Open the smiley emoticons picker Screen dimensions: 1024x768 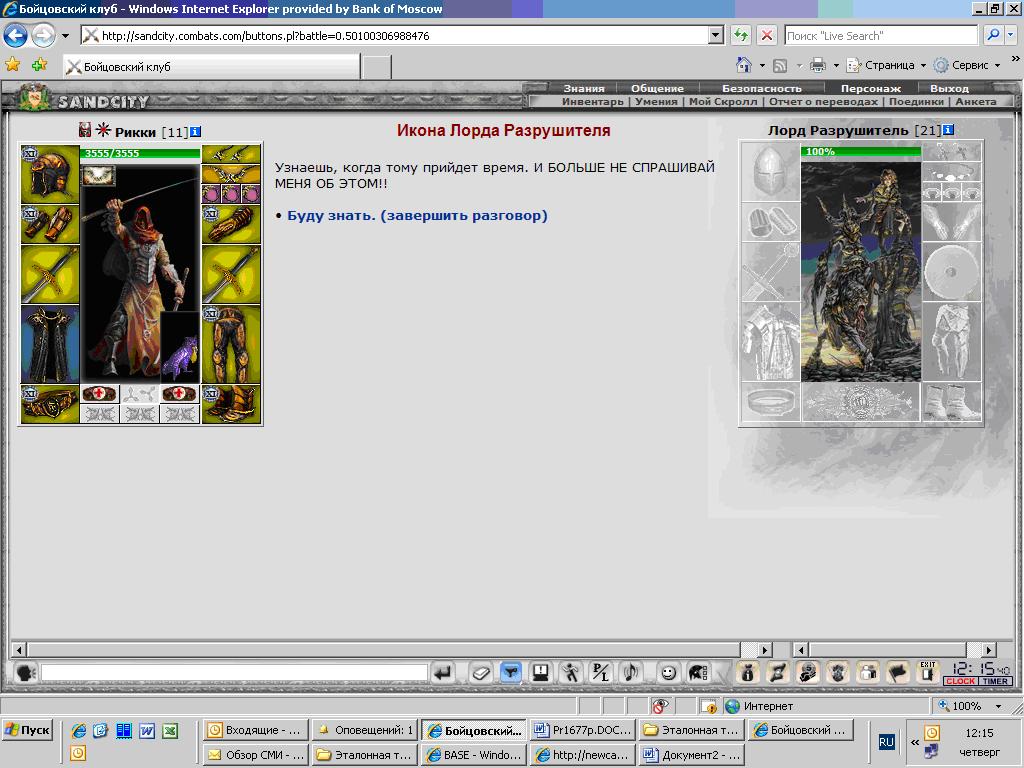(x=667, y=672)
